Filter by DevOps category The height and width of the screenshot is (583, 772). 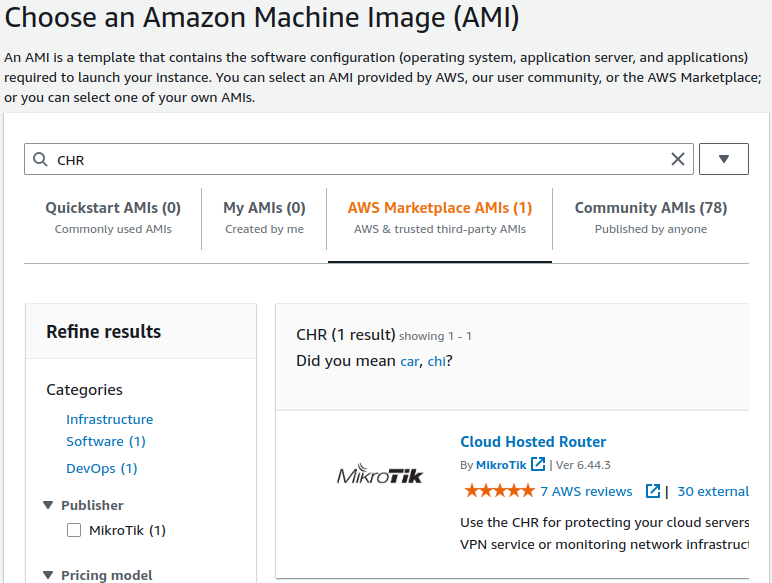[101, 468]
